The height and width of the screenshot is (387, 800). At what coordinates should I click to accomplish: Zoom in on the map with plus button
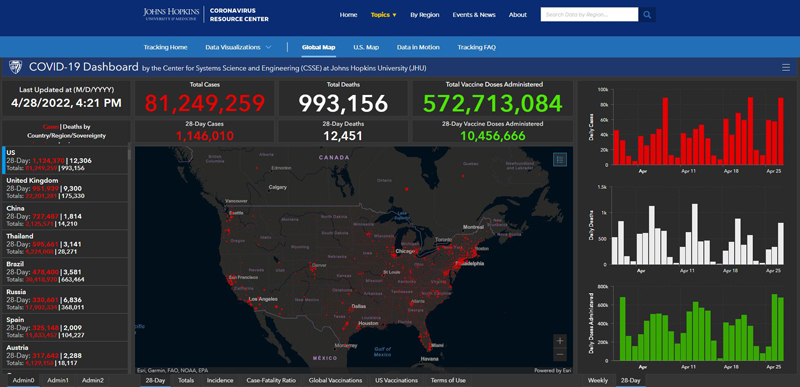pyautogui.click(x=560, y=341)
